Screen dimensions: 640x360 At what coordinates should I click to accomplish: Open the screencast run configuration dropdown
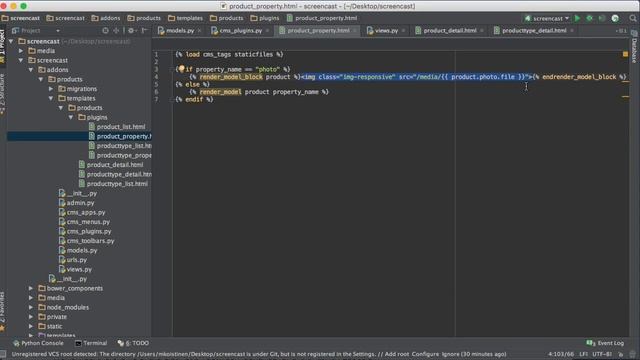click(547, 18)
